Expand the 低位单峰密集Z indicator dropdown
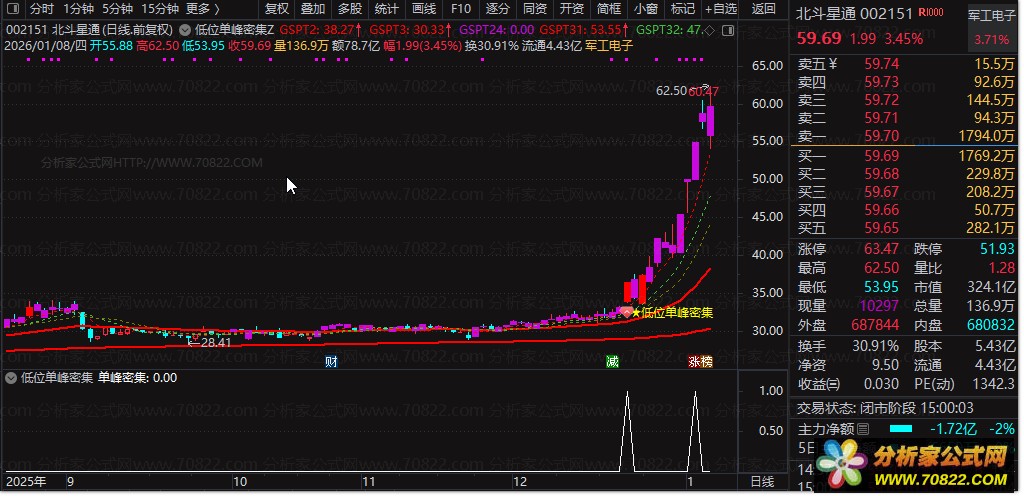The height and width of the screenshot is (496, 1024). point(185,29)
